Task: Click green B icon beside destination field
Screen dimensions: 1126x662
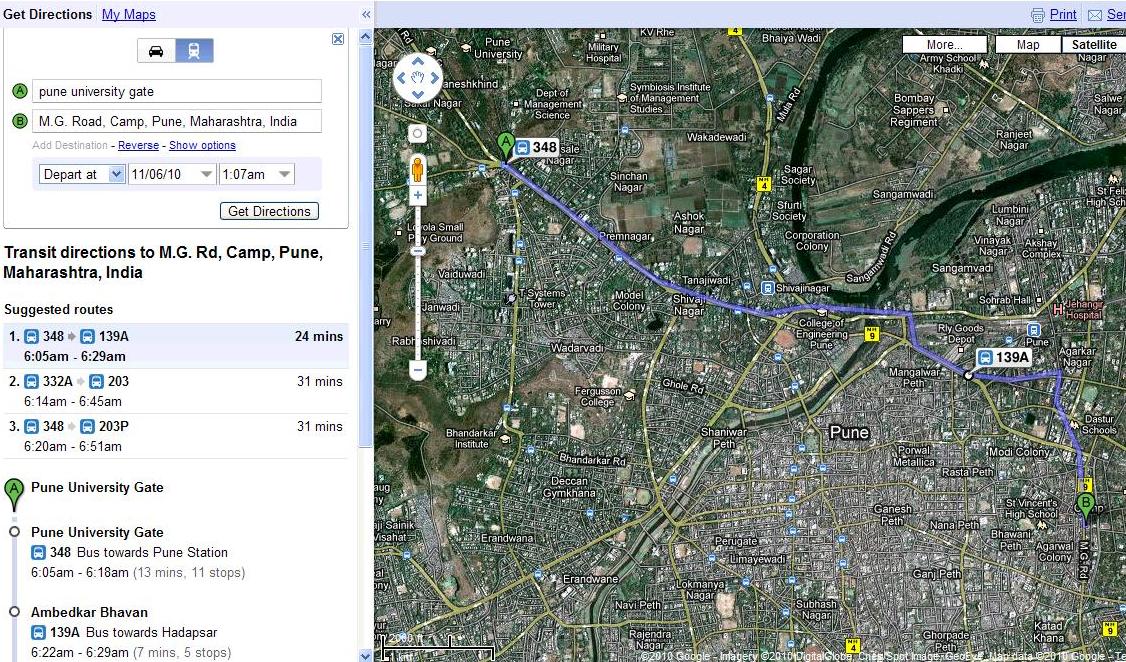Action: tap(20, 121)
